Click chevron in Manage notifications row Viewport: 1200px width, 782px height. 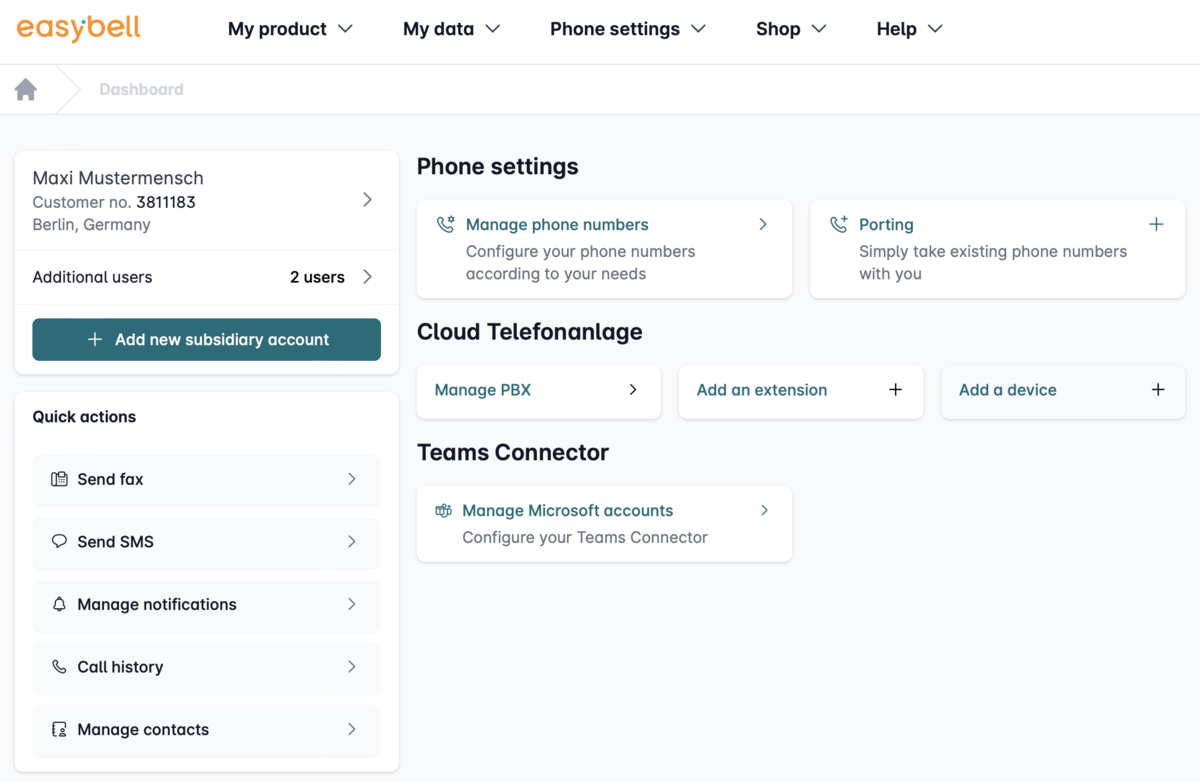(352, 604)
